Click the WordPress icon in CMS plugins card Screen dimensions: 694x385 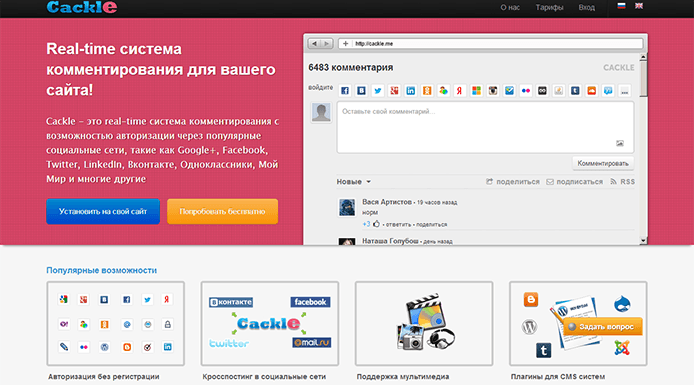coord(529,327)
